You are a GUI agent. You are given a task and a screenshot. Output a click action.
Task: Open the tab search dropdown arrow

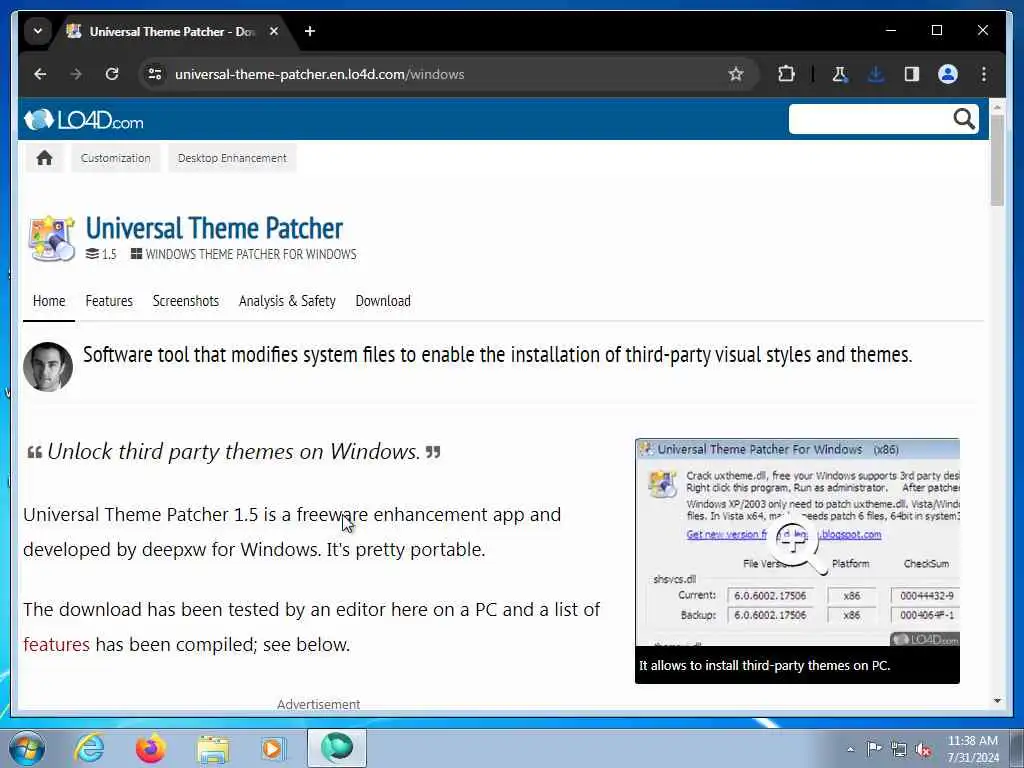38,31
